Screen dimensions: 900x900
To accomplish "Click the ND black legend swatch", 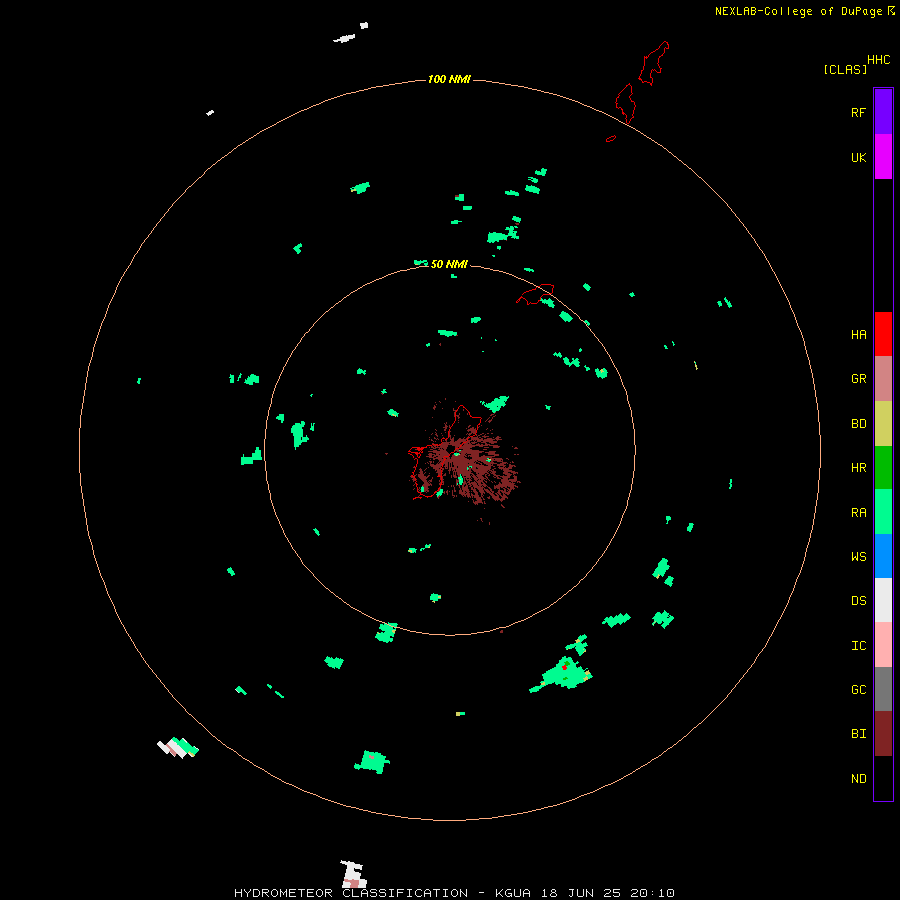I will click(x=883, y=778).
